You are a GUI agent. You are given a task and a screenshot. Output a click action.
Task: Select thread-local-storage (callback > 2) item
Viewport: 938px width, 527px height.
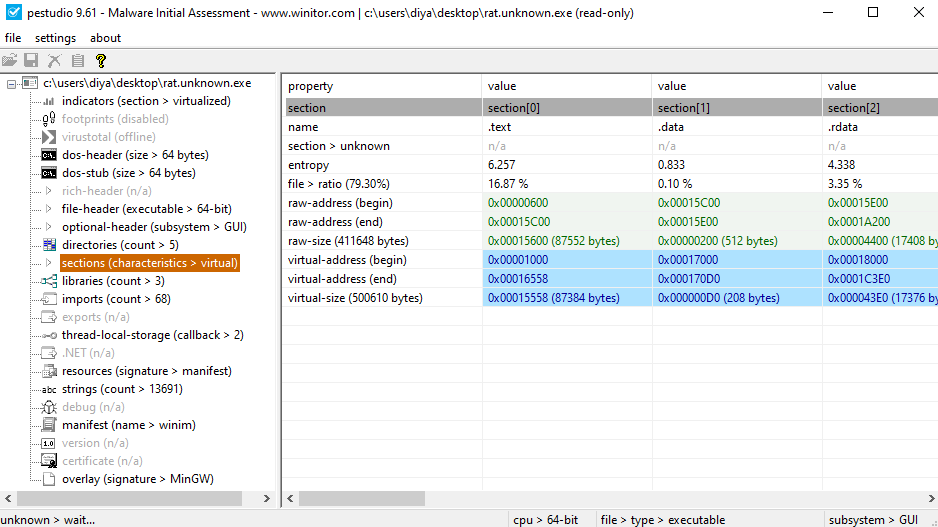point(153,335)
